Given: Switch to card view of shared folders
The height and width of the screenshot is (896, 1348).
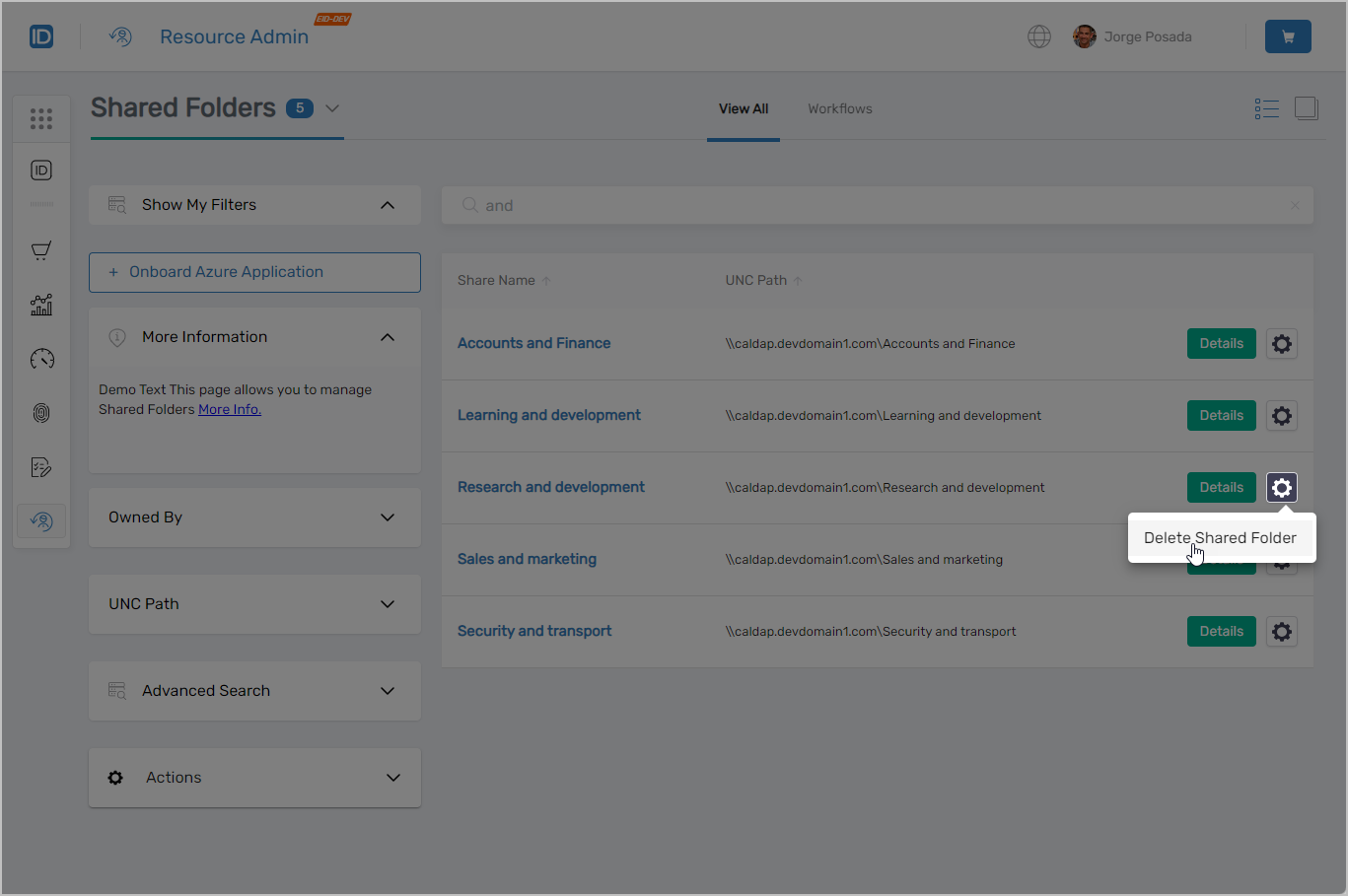Looking at the screenshot, I should click(x=1306, y=108).
